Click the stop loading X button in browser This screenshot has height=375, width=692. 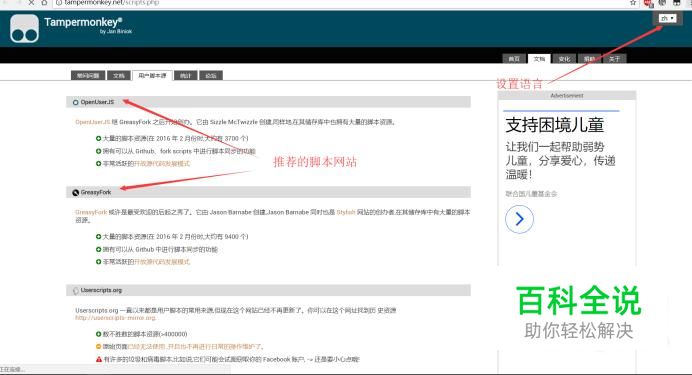[x=31, y=2]
